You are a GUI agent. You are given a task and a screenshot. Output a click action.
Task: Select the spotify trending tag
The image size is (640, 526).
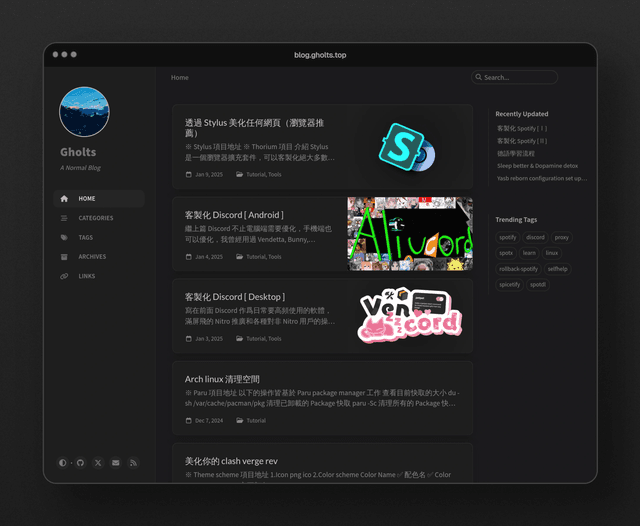point(508,237)
